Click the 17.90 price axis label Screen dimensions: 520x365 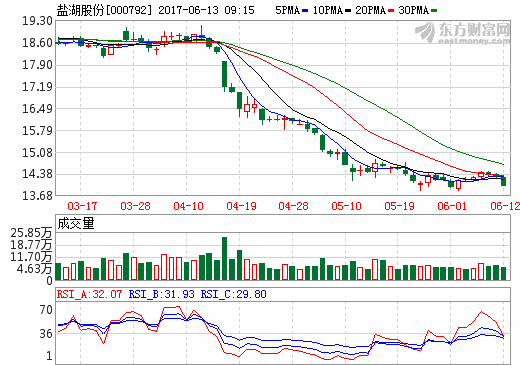(38, 65)
